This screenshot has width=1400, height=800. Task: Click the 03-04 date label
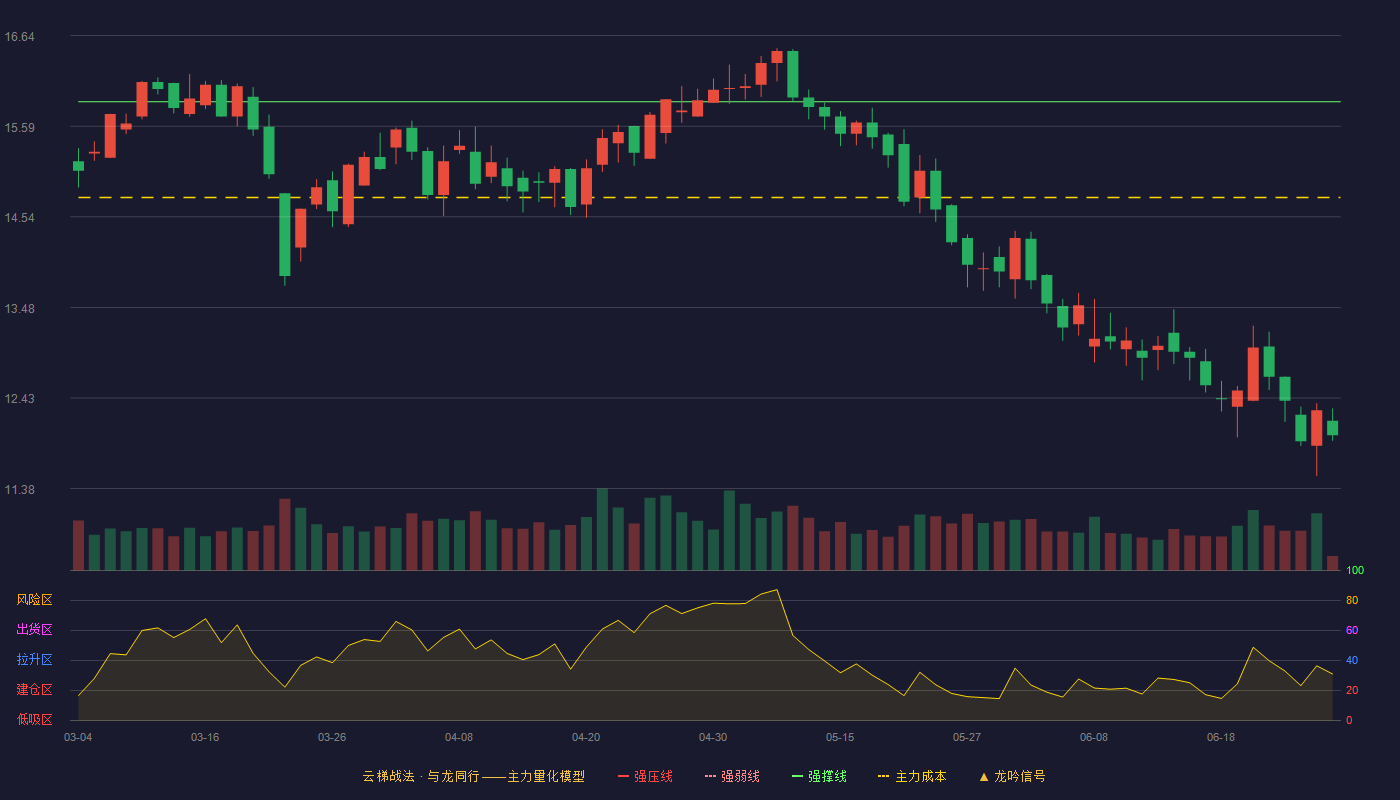pos(78,737)
